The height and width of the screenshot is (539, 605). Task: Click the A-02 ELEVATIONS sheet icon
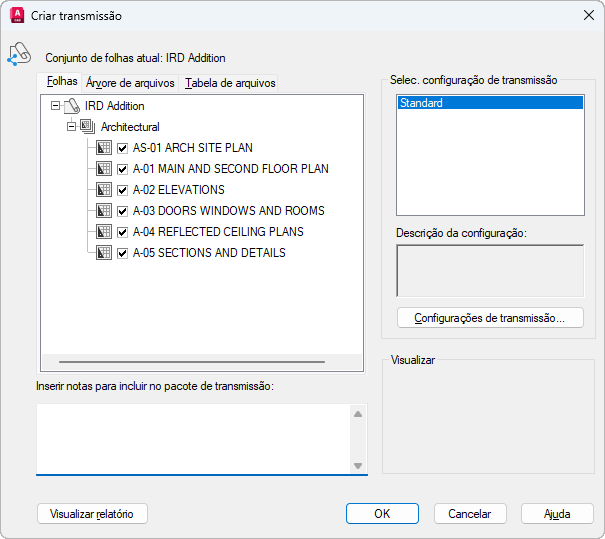pyautogui.click(x=104, y=190)
